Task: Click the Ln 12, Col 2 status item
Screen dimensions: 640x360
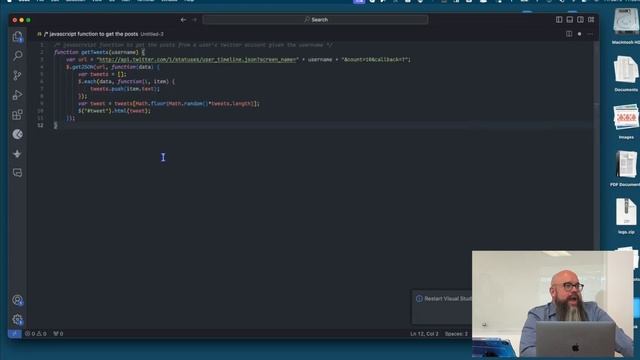Action: (424, 333)
